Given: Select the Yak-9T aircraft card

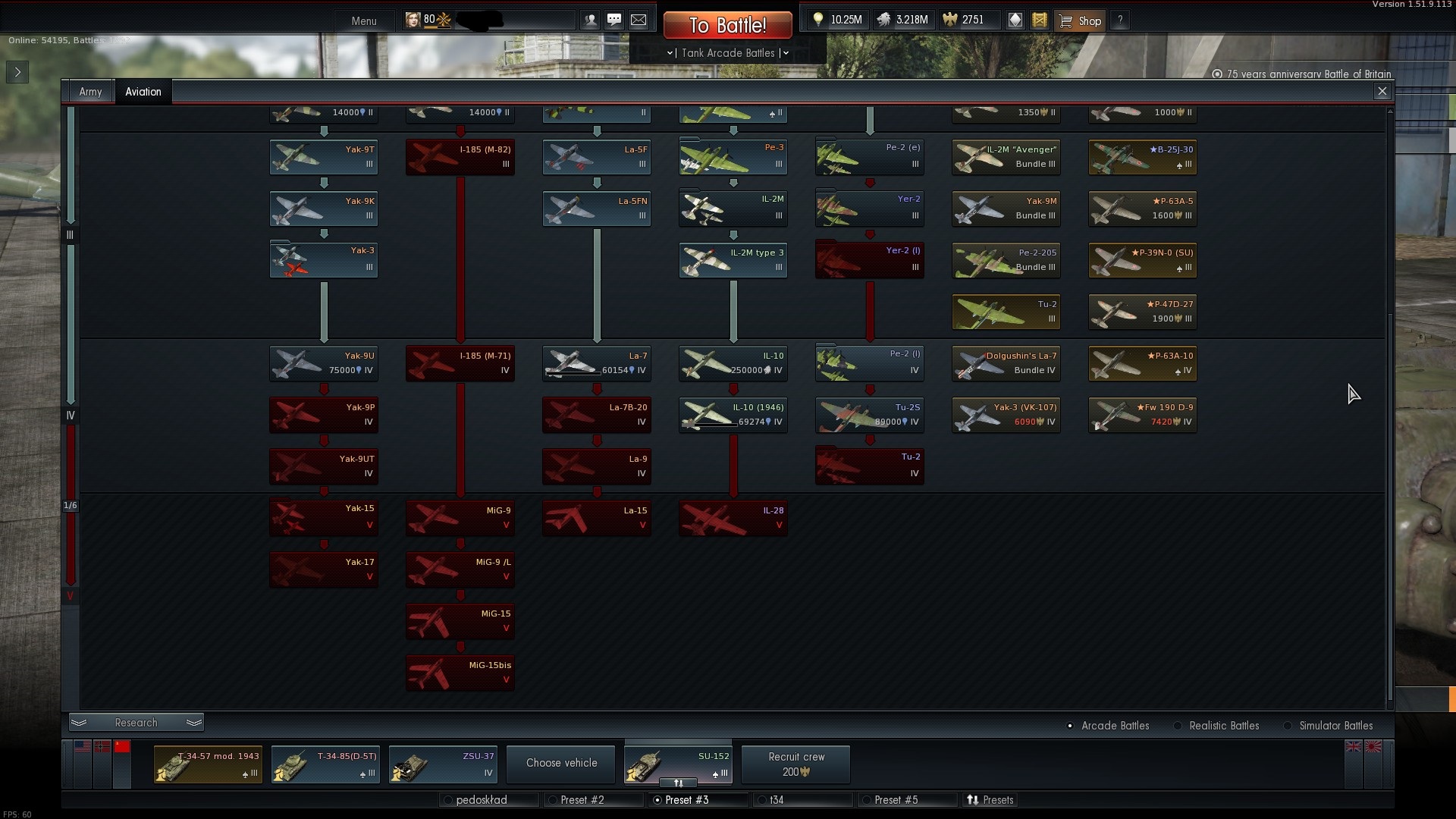Looking at the screenshot, I should [324, 157].
